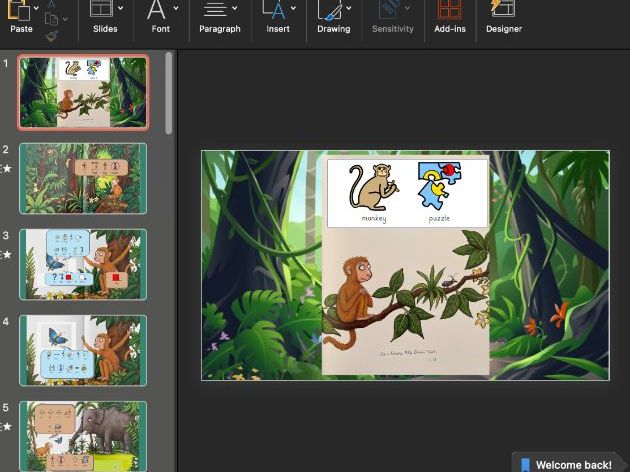
Task: Select the Format Painter brush icon
Action: pyautogui.click(x=51, y=36)
